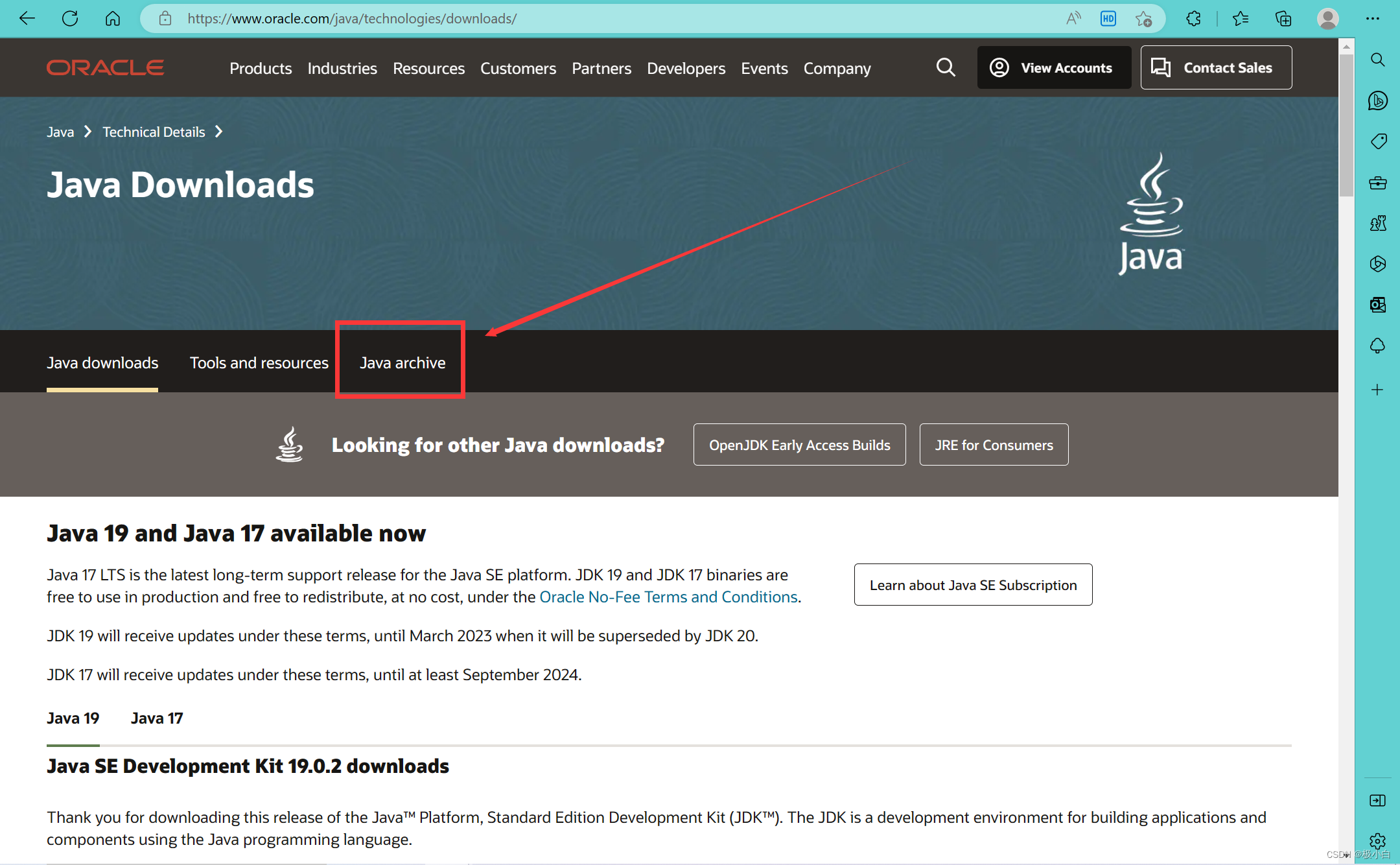Open the Favorites list icon
The image size is (1400, 865).
[x=1241, y=18]
